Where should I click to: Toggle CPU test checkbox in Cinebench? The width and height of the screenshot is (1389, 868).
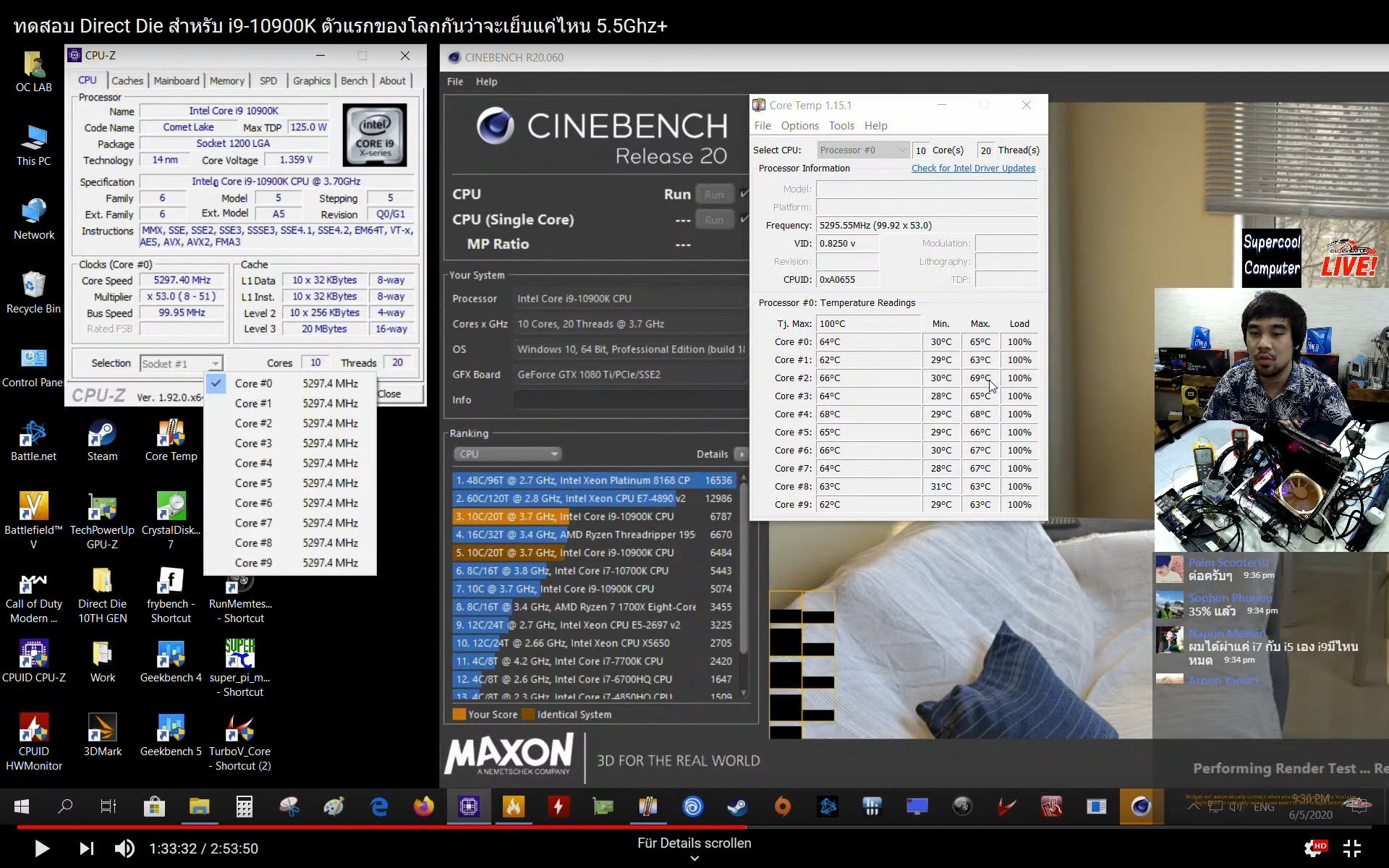[x=744, y=194]
